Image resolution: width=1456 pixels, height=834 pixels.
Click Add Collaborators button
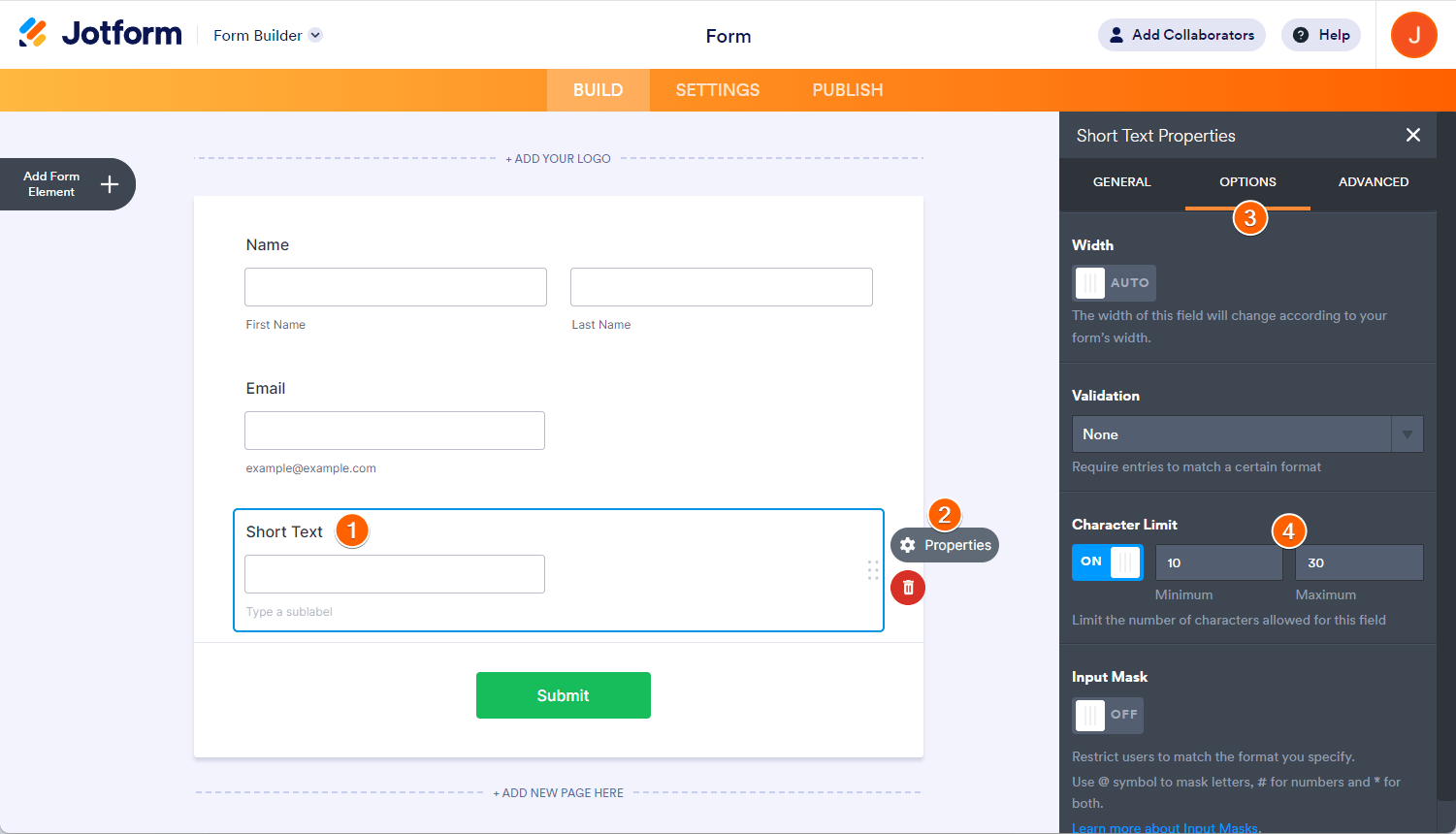point(1181,35)
